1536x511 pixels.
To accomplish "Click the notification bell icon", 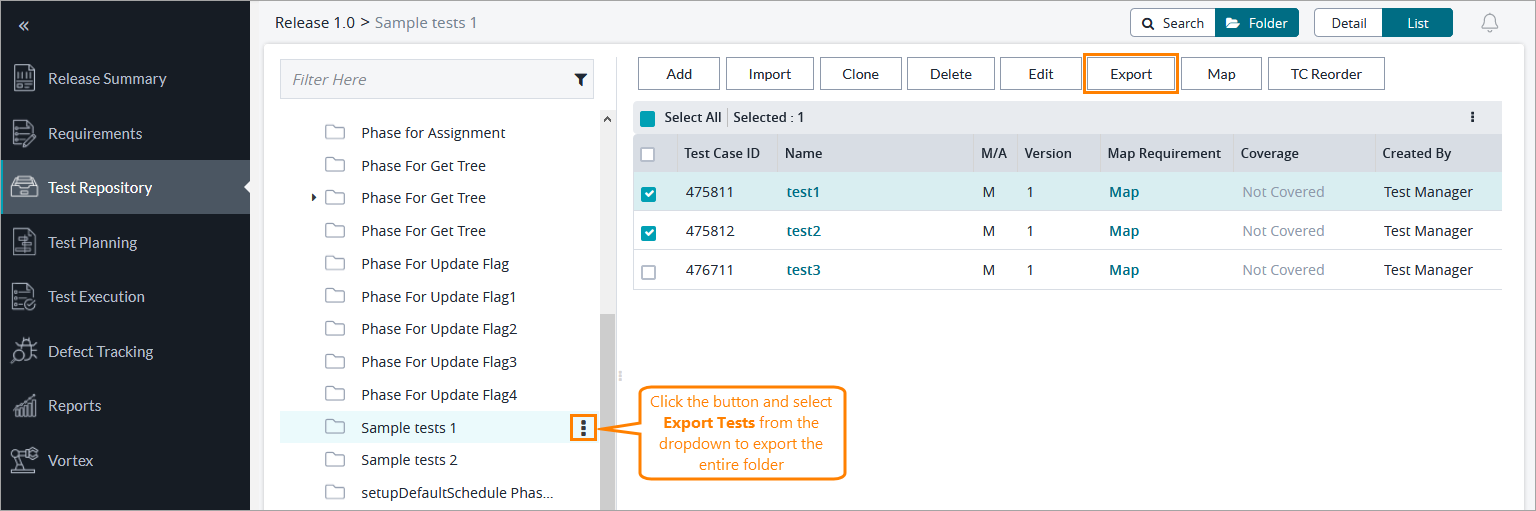I will (x=1490, y=23).
